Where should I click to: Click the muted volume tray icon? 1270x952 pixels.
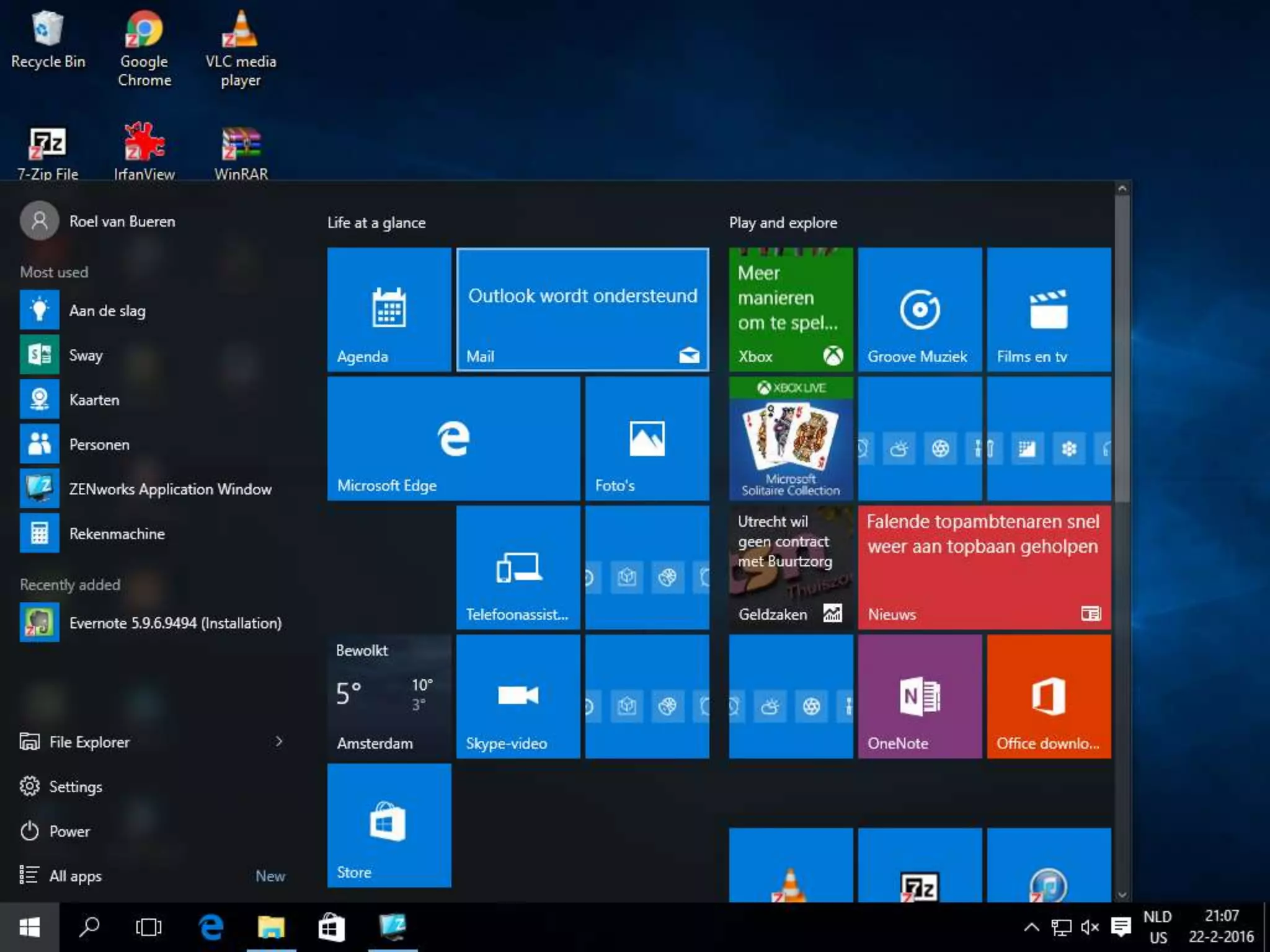point(1090,927)
